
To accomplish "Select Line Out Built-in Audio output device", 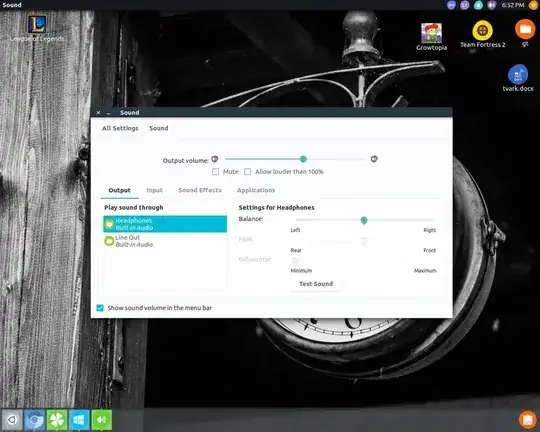I will click(x=165, y=241).
